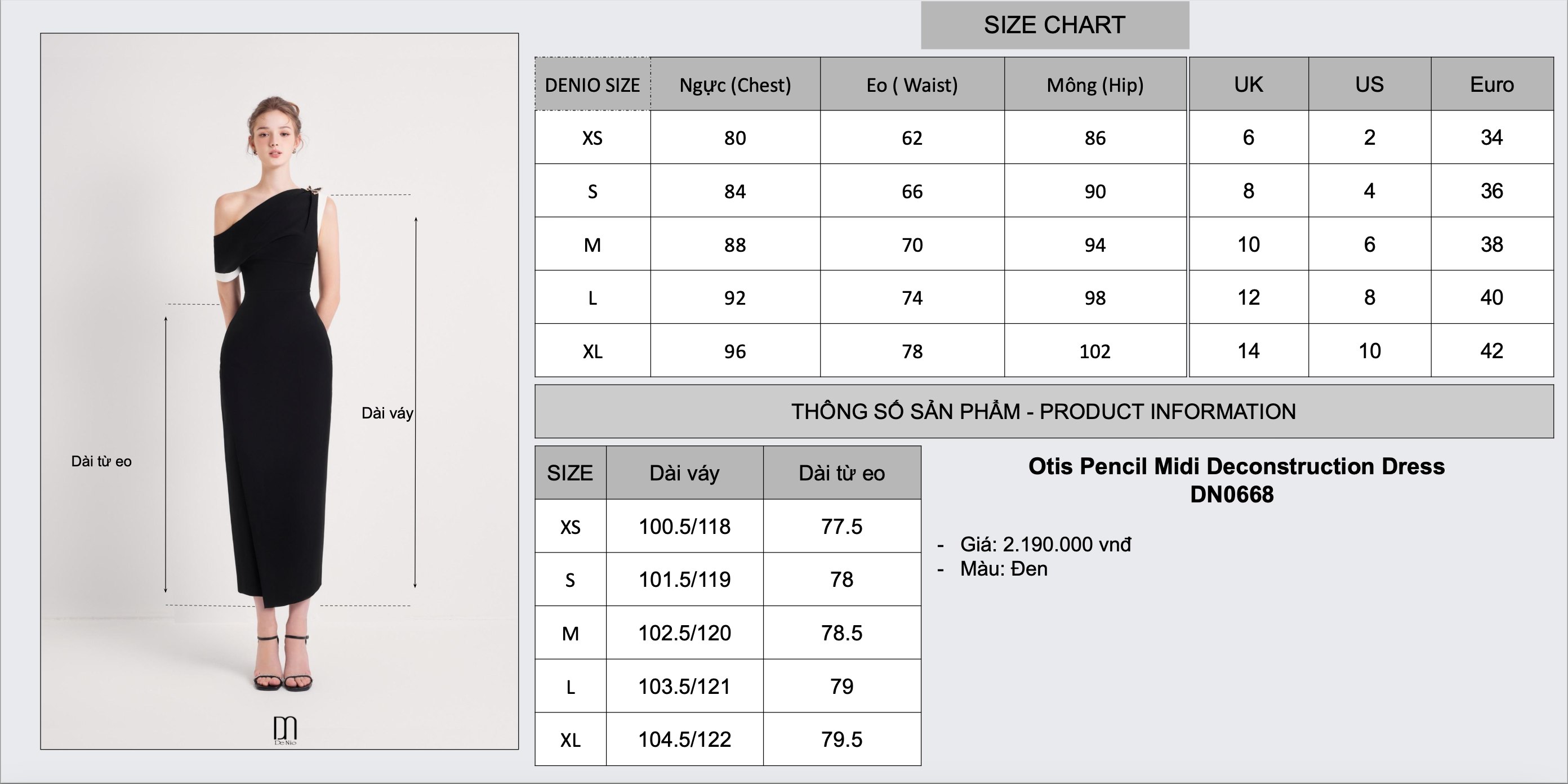The width and height of the screenshot is (1568, 784).
Task: Click the Dài từ eo table column header
Action: (841, 473)
